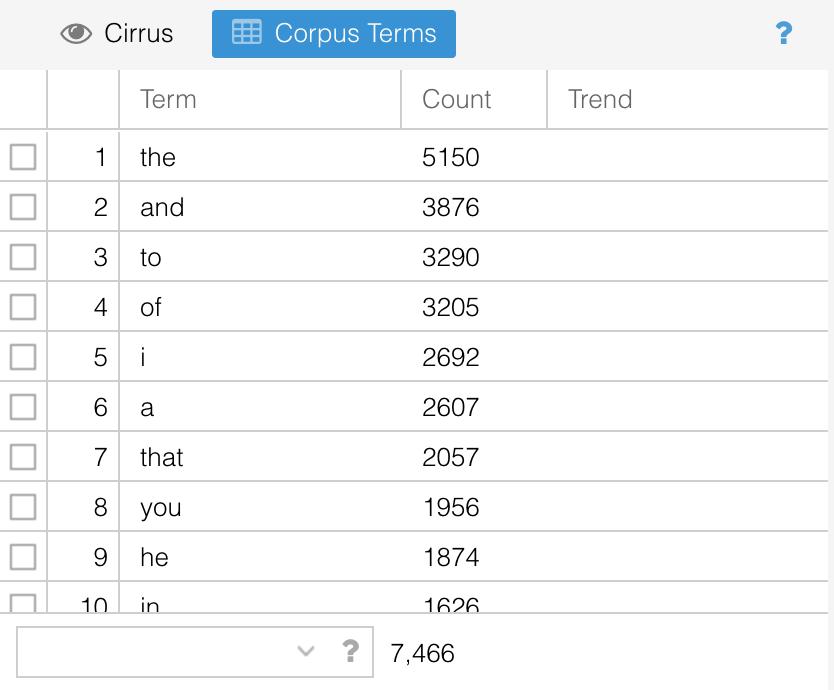The image size is (834, 690).
Task: Click the term "a" in row 6
Action: click(x=147, y=407)
